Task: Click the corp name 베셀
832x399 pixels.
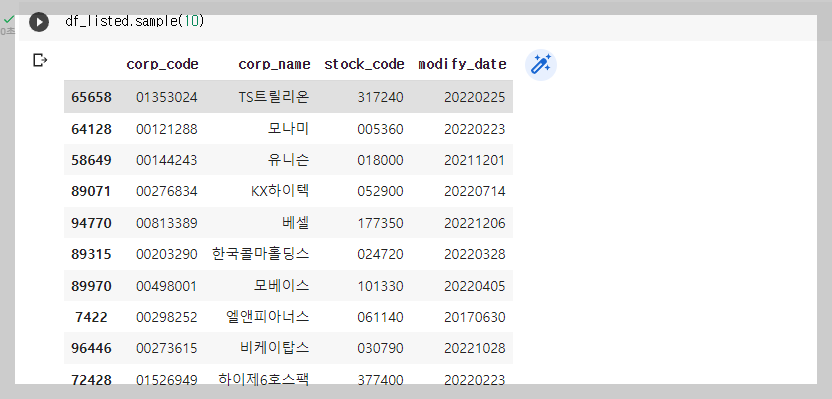Action: pos(296,223)
